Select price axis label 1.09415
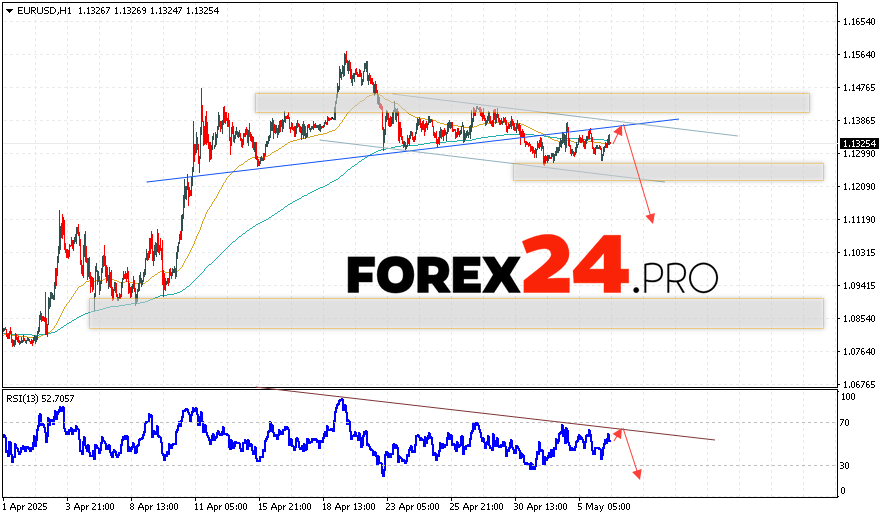 [x=859, y=285]
